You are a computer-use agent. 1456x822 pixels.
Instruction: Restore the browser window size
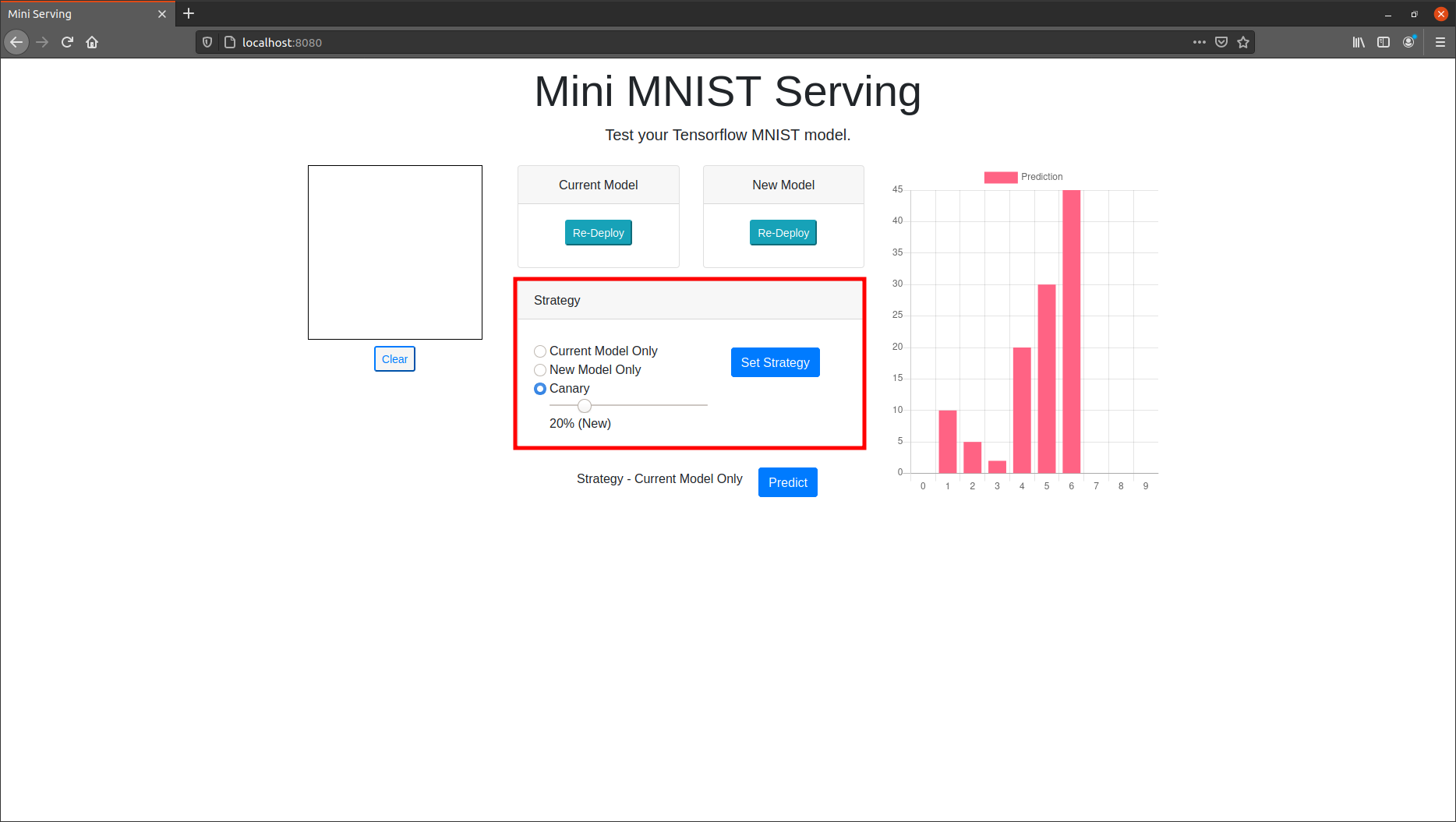tap(1414, 14)
